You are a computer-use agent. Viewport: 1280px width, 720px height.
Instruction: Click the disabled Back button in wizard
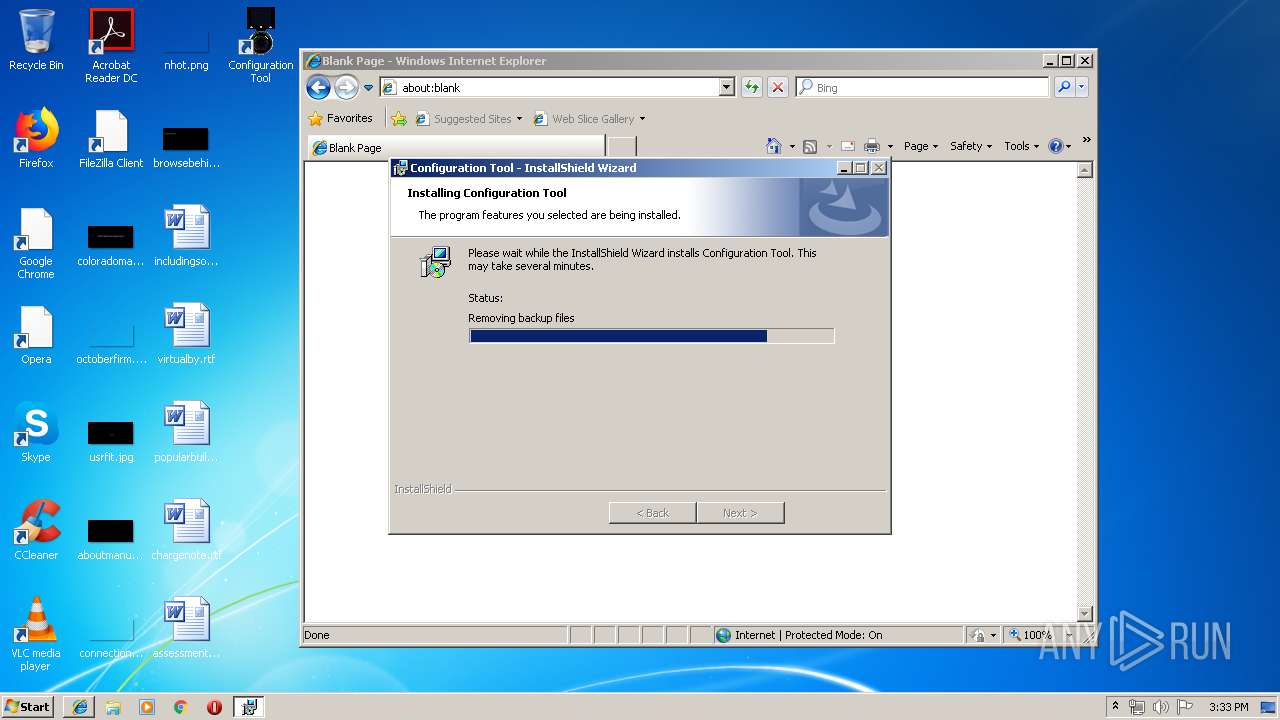[x=653, y=513]
